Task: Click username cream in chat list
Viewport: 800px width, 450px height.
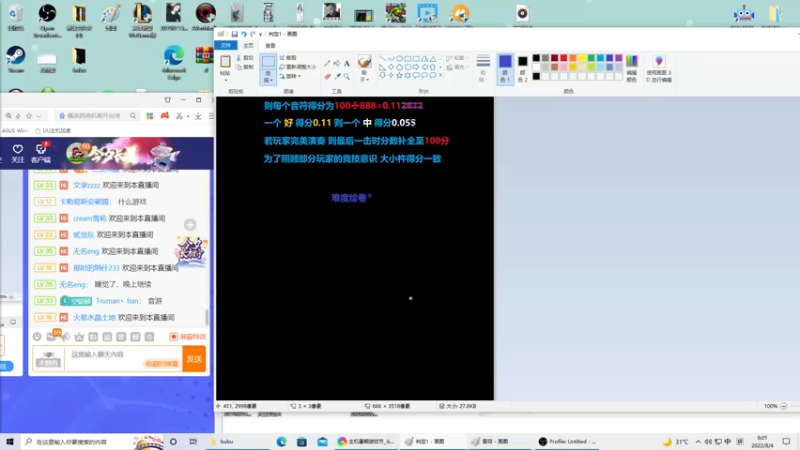Action: tap(89, 218)
